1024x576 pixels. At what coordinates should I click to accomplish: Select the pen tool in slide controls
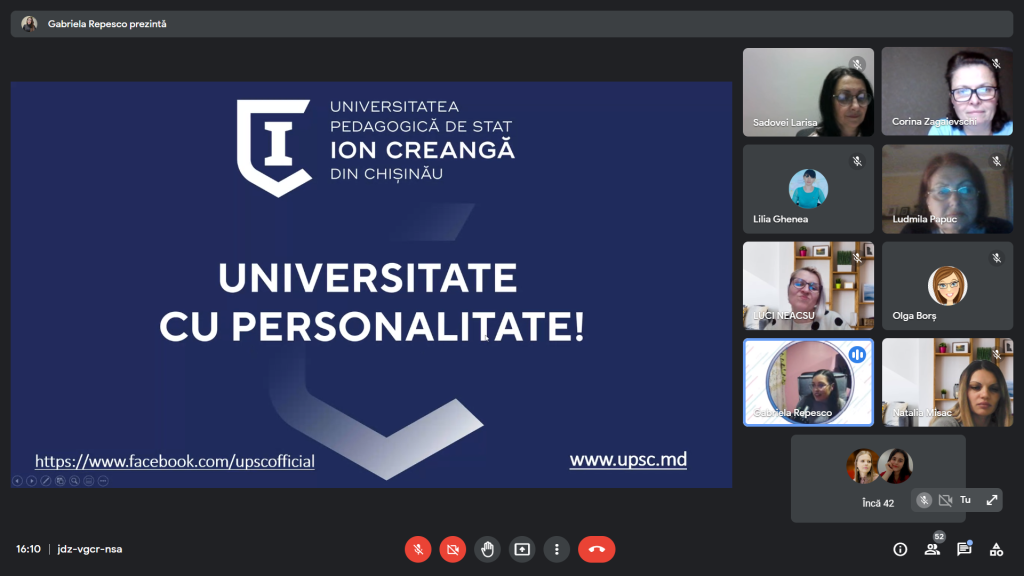46,481
